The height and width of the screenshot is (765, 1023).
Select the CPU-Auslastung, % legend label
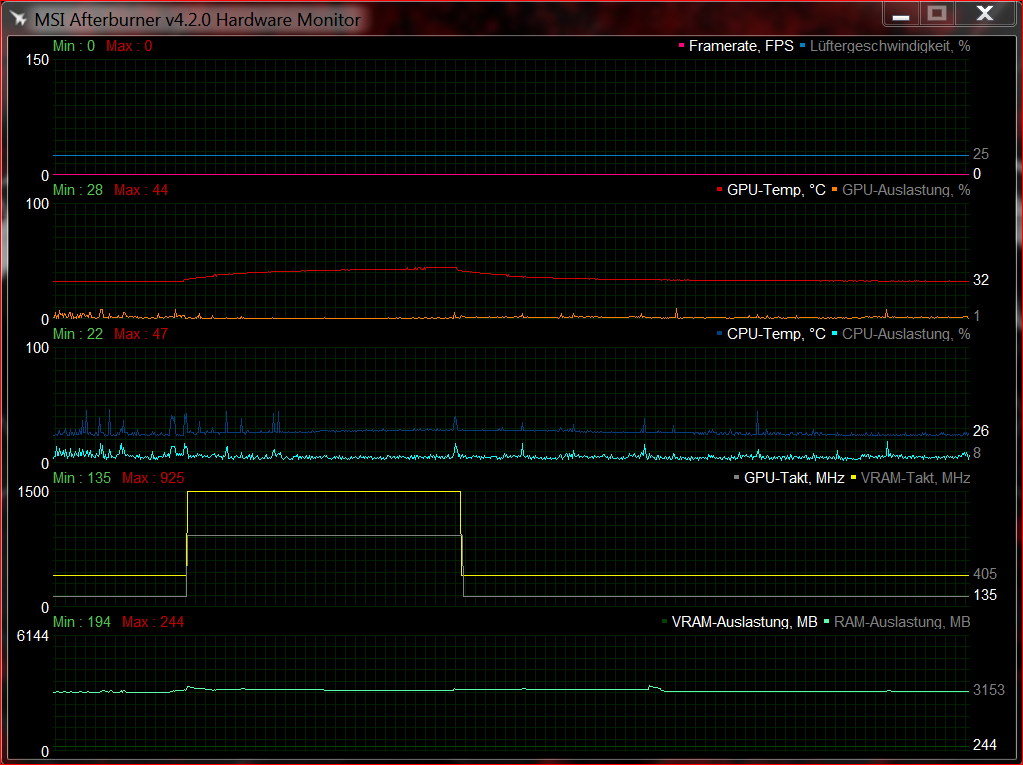pyautogui.click(x=906, y=334)
